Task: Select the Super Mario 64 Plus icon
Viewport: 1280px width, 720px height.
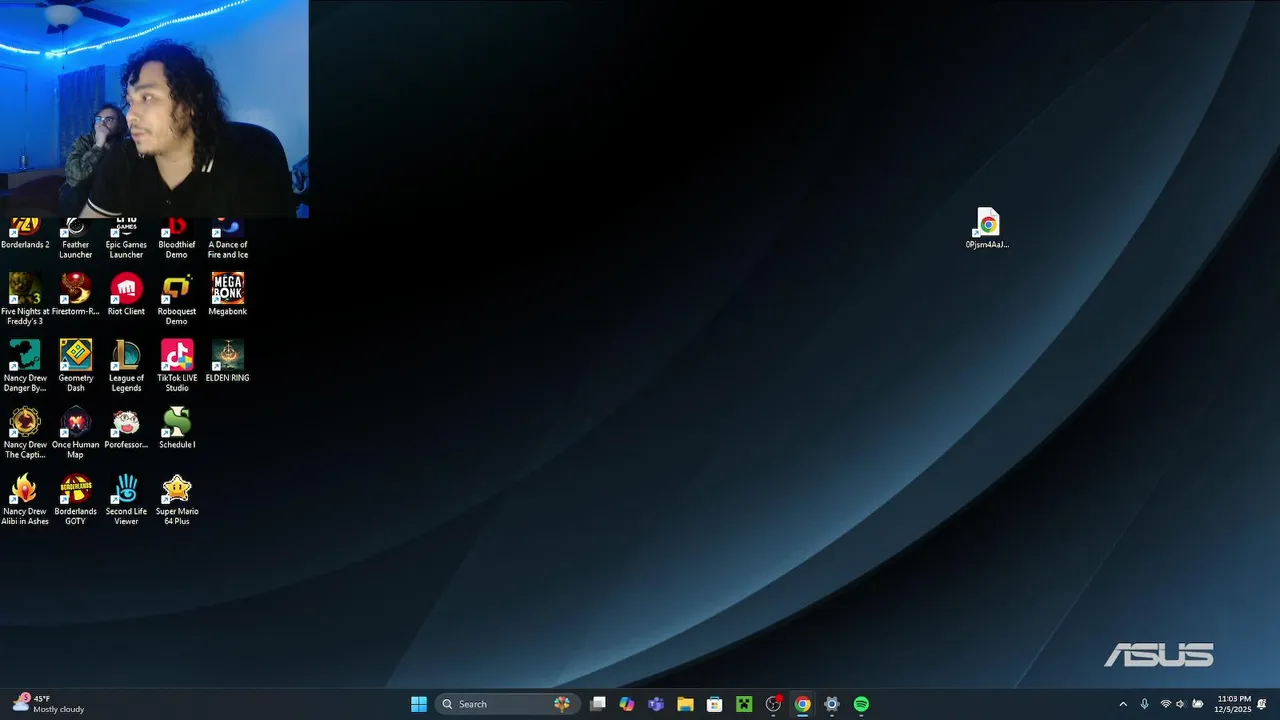Action: point(177,500)
